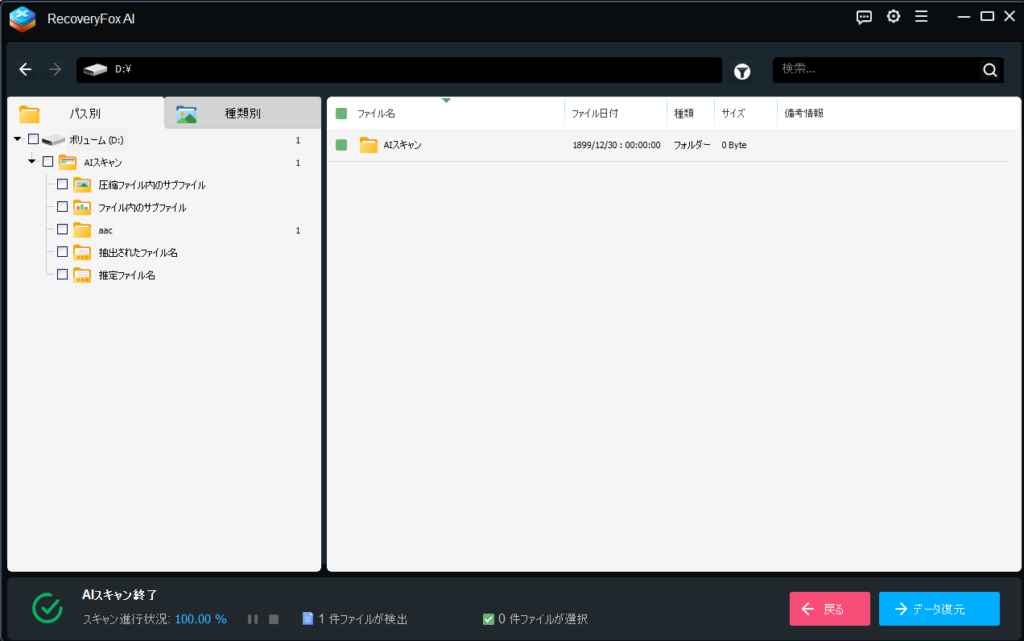Click the 戻る button

pos(829,609)
